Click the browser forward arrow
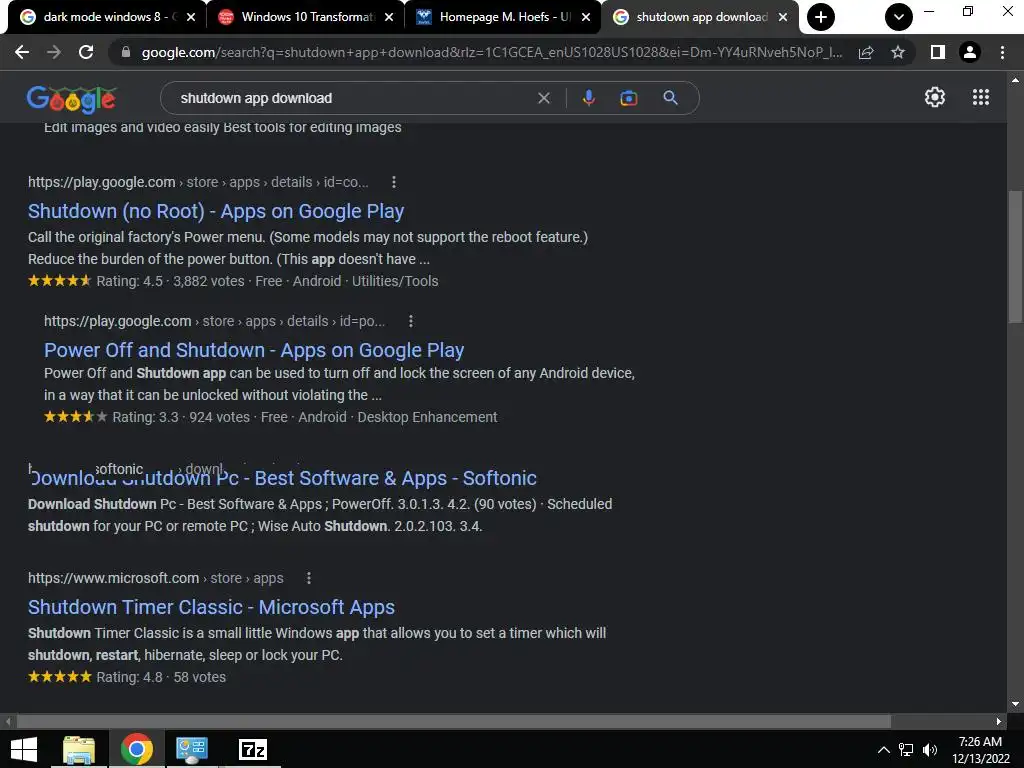1024x768 pixels. click(x=54, y=52)
